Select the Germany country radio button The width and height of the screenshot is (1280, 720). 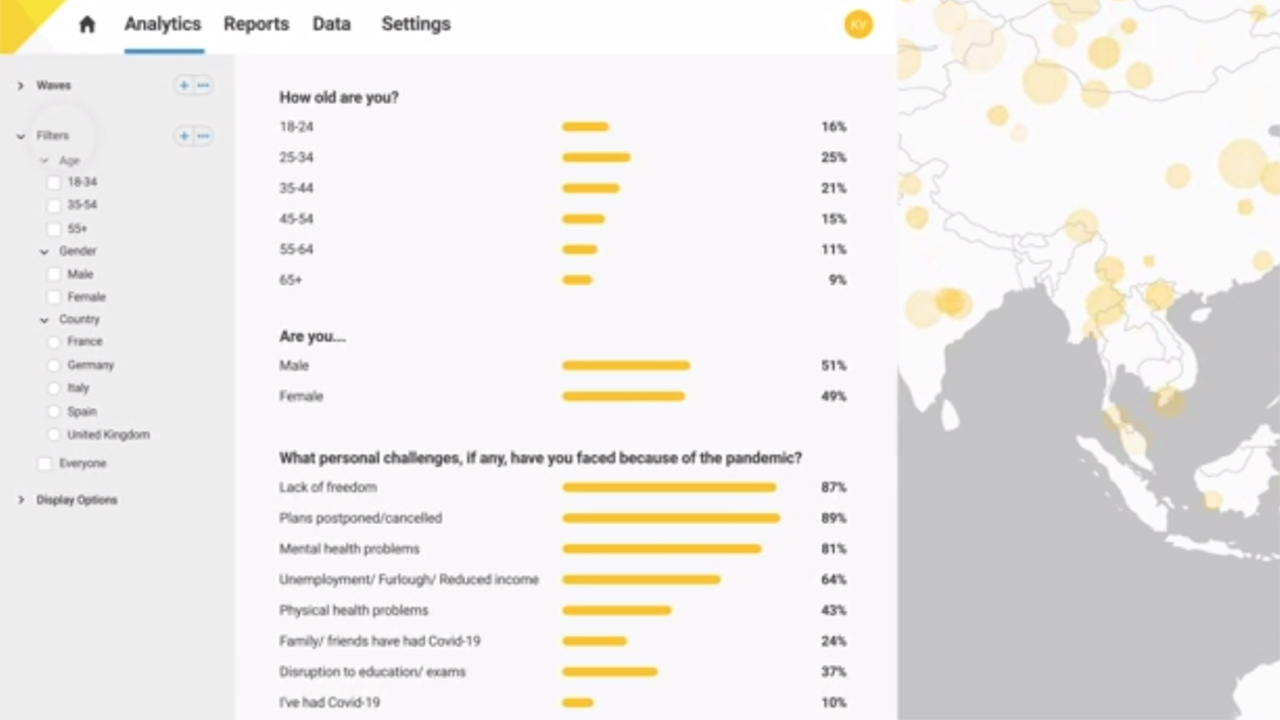pyautogui.click(x=54, y=365)
